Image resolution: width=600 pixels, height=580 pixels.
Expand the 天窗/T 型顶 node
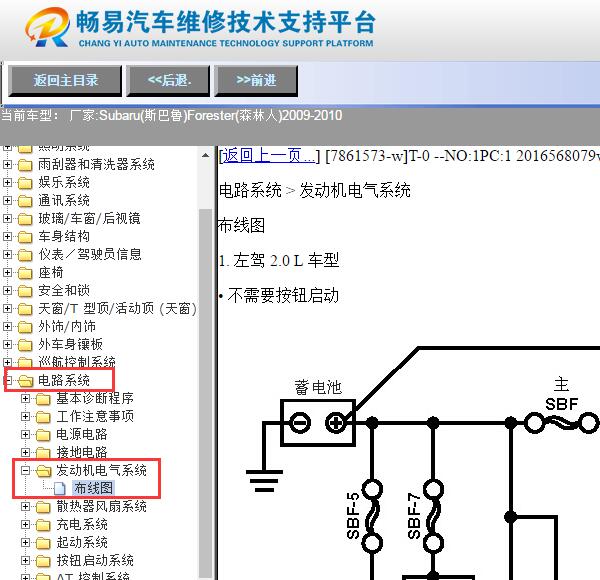point(7,308)
